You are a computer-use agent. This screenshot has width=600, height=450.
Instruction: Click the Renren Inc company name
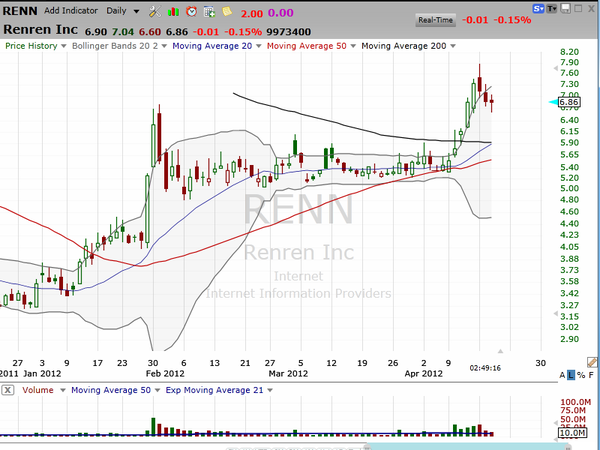[x=41, y=29]
